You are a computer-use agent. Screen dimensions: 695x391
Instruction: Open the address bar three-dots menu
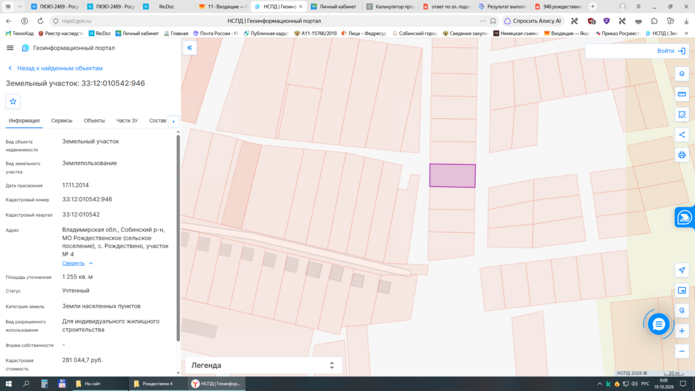point(482,21)
